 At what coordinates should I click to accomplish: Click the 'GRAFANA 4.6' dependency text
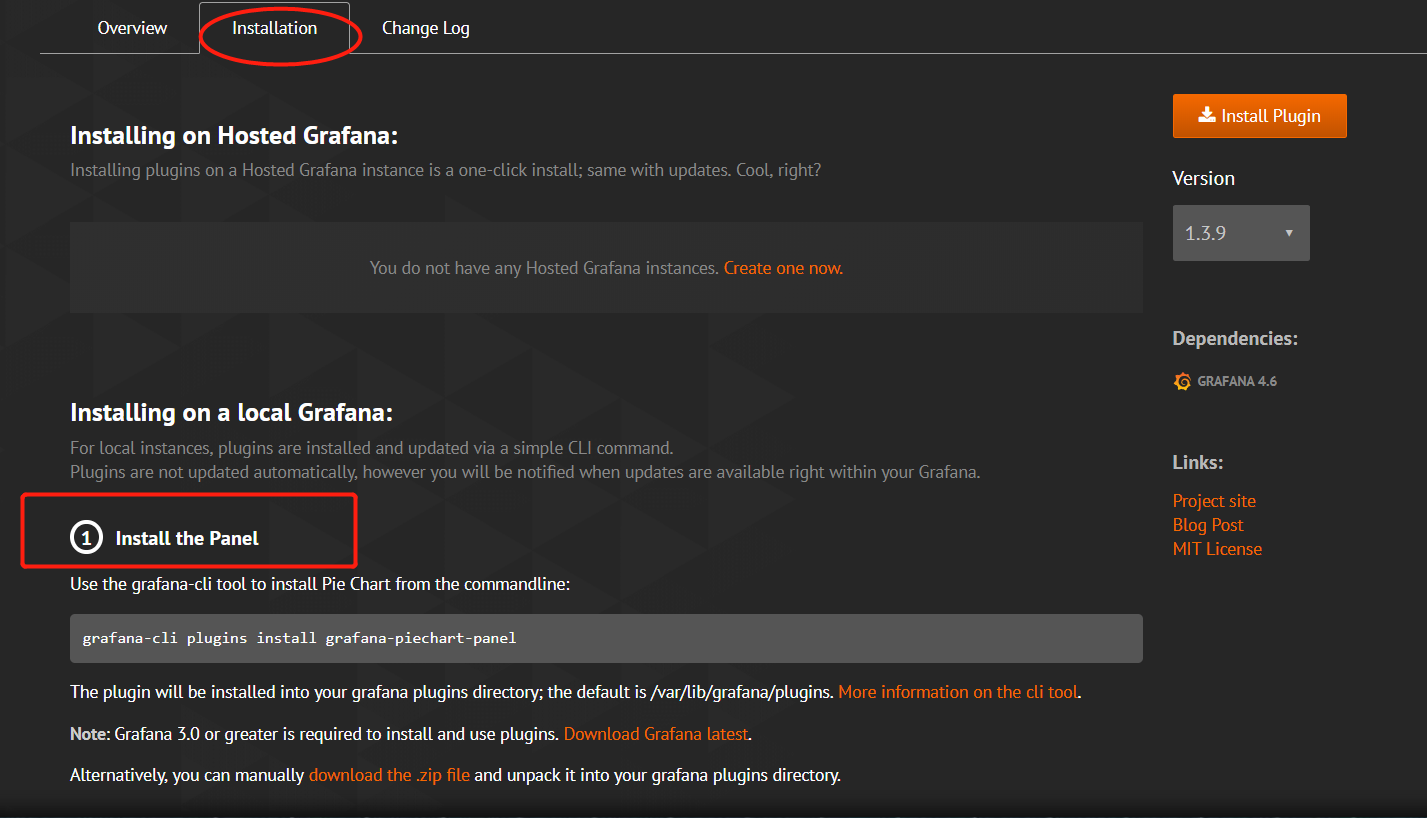coord(1237,381)
